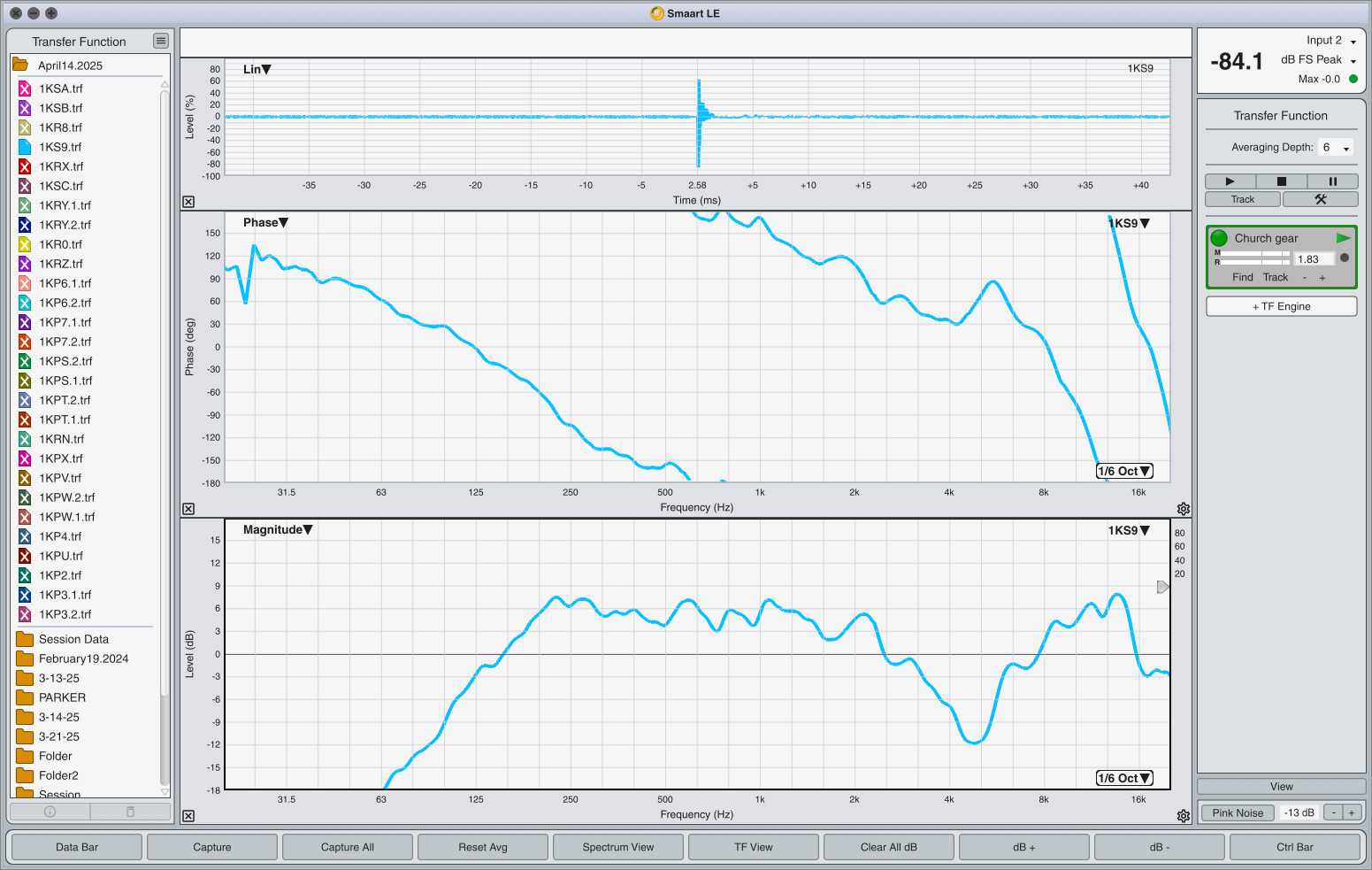Viewport: 1372px width, 870px height.
Task: Toggle visibility of the 1KRN.trf trace
Action: pos(25,439)
